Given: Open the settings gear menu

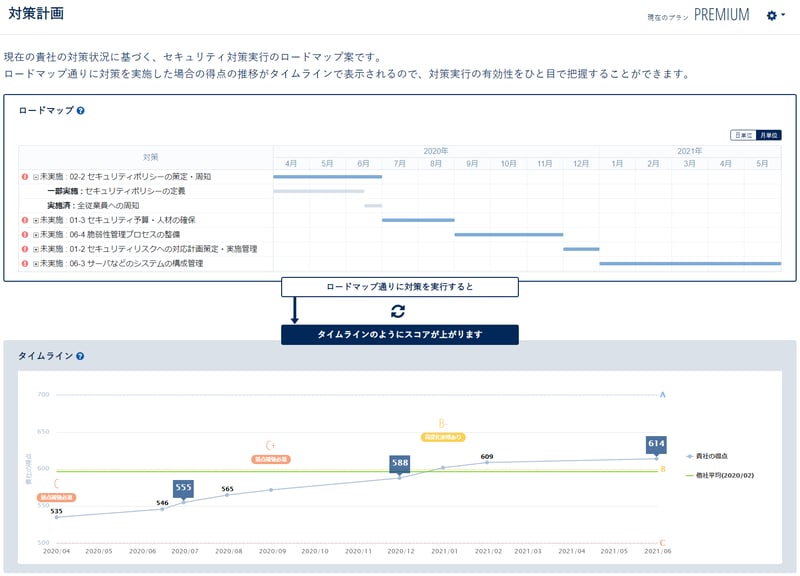Looking at the screenshot, I should 771,16.
